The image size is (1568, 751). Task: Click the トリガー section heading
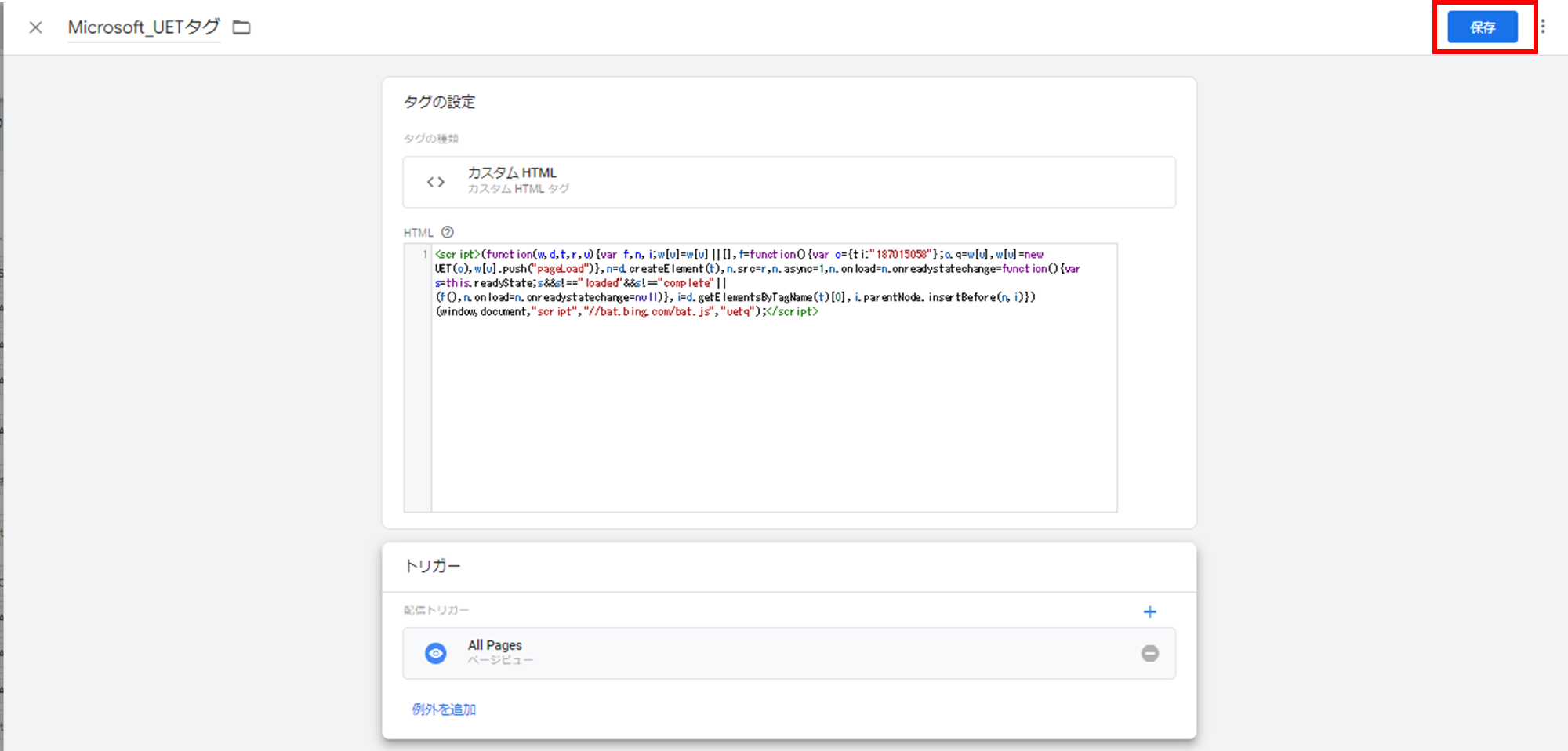tap(432, 566)
